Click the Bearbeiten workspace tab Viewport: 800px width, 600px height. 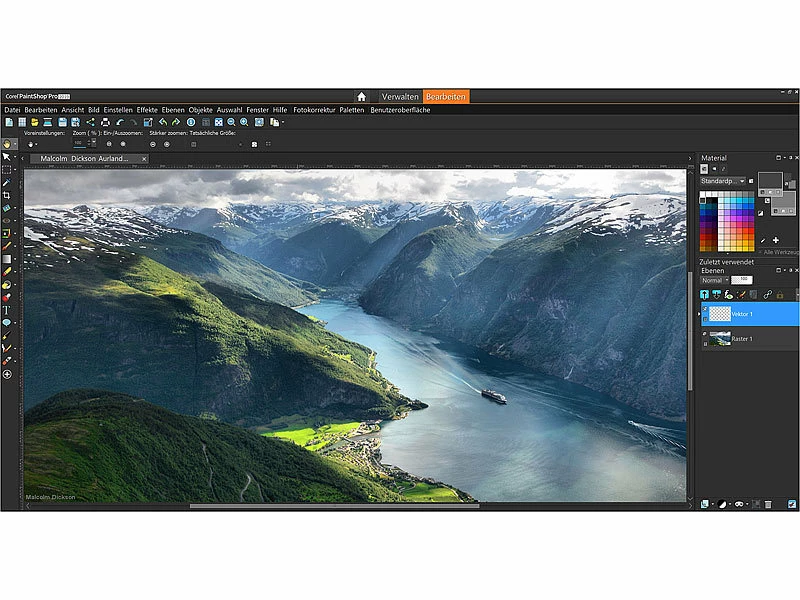tap(446, 97)
